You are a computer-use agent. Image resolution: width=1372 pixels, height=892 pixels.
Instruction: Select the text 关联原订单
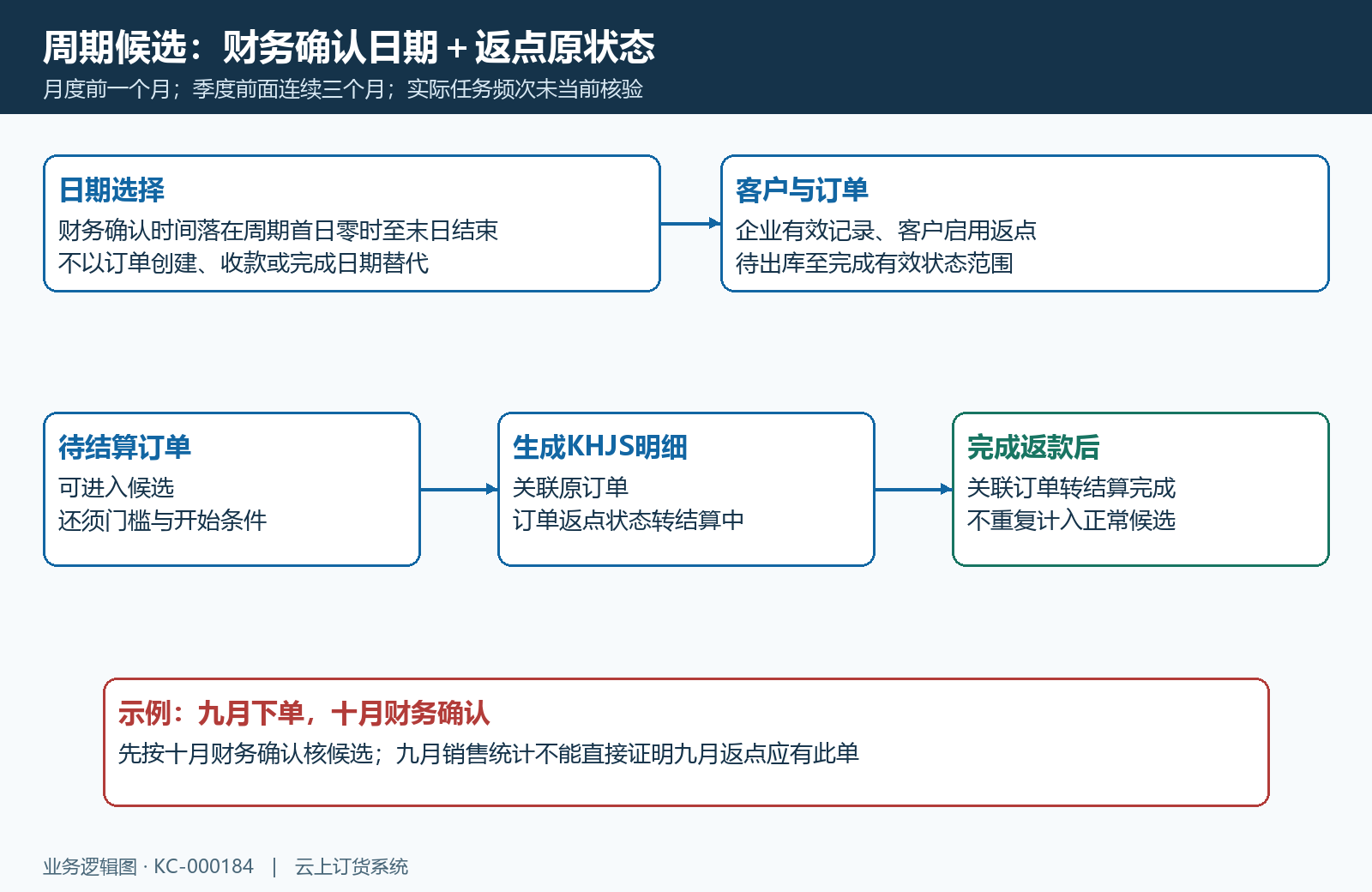coord(570,488)
